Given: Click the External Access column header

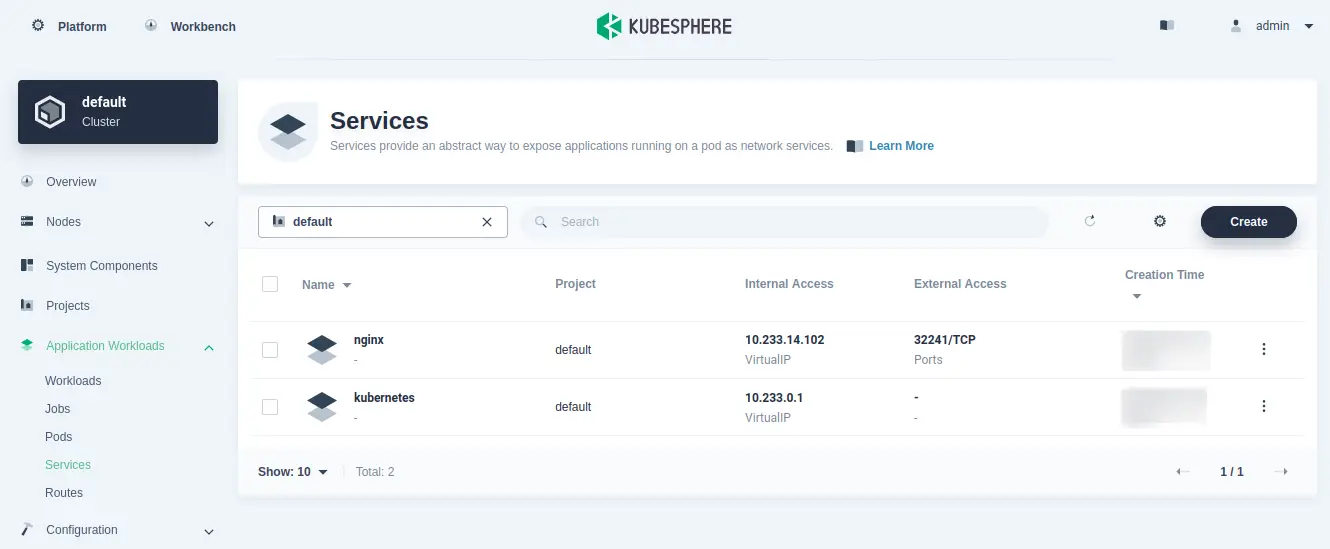Looking at the screenshot, I should 960,284.
